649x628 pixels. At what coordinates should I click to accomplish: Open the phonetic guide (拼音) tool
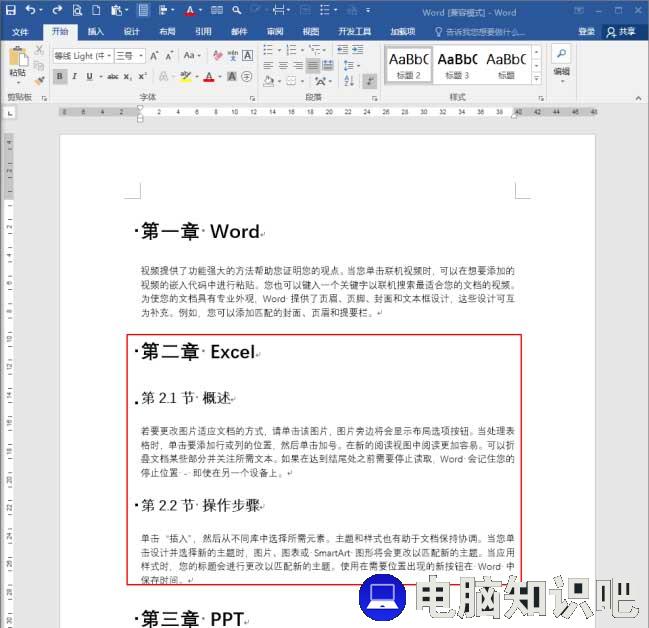[233, 55]
